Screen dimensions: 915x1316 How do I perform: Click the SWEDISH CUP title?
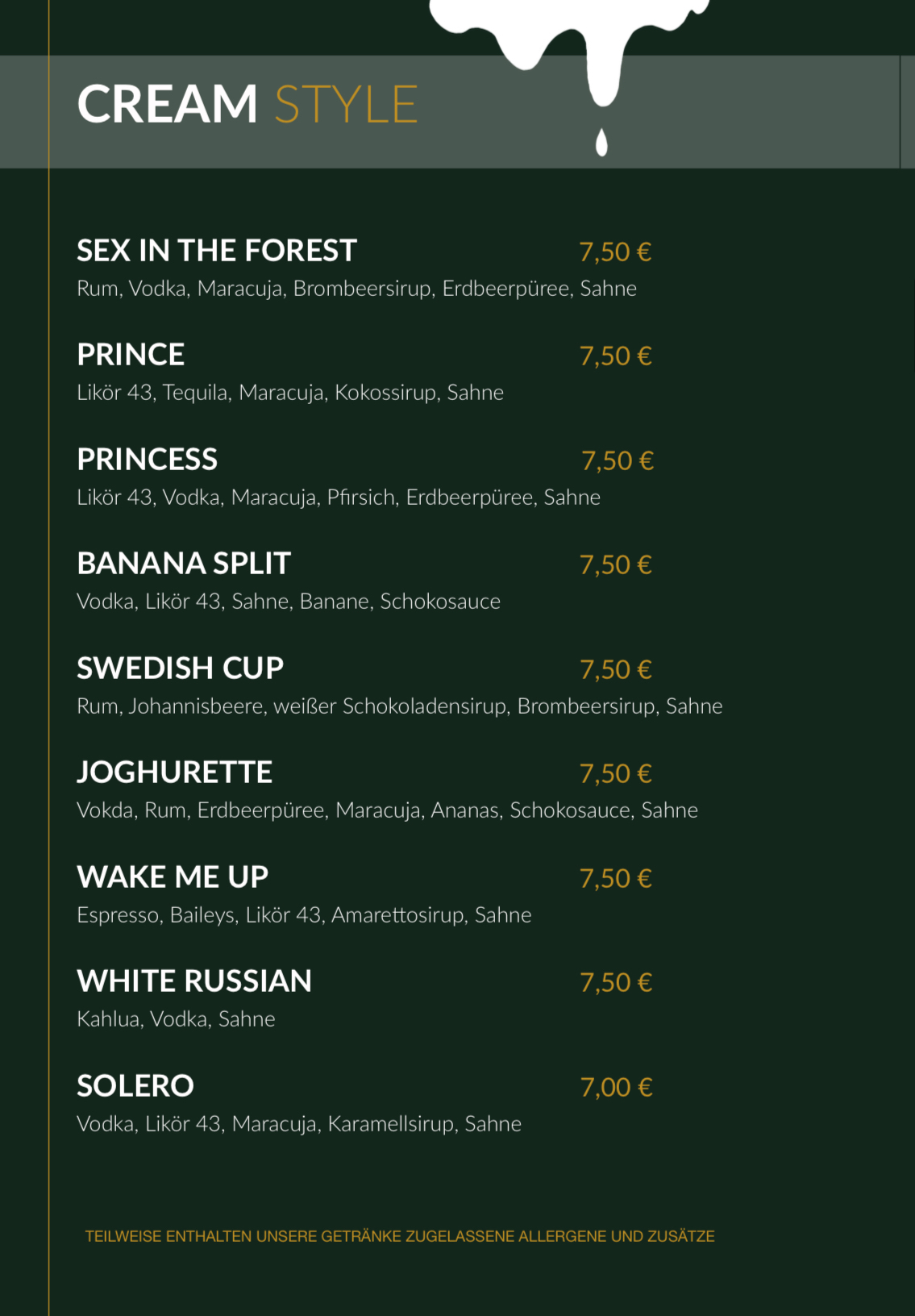(181, 668)
